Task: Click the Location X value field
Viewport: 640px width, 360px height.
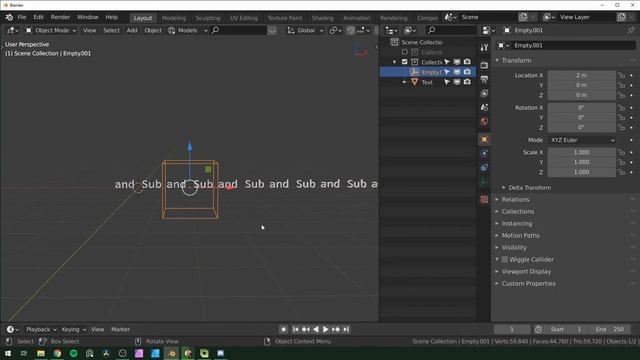Action: click(582, 76)
